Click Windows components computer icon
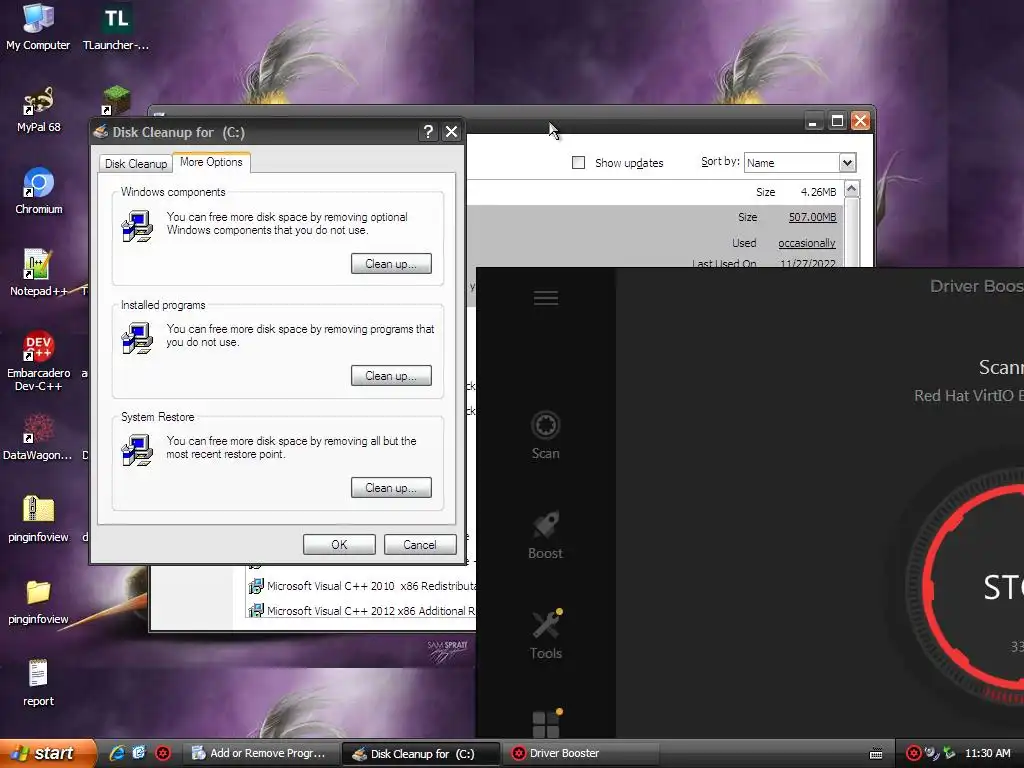 click(x=137, y=226)
